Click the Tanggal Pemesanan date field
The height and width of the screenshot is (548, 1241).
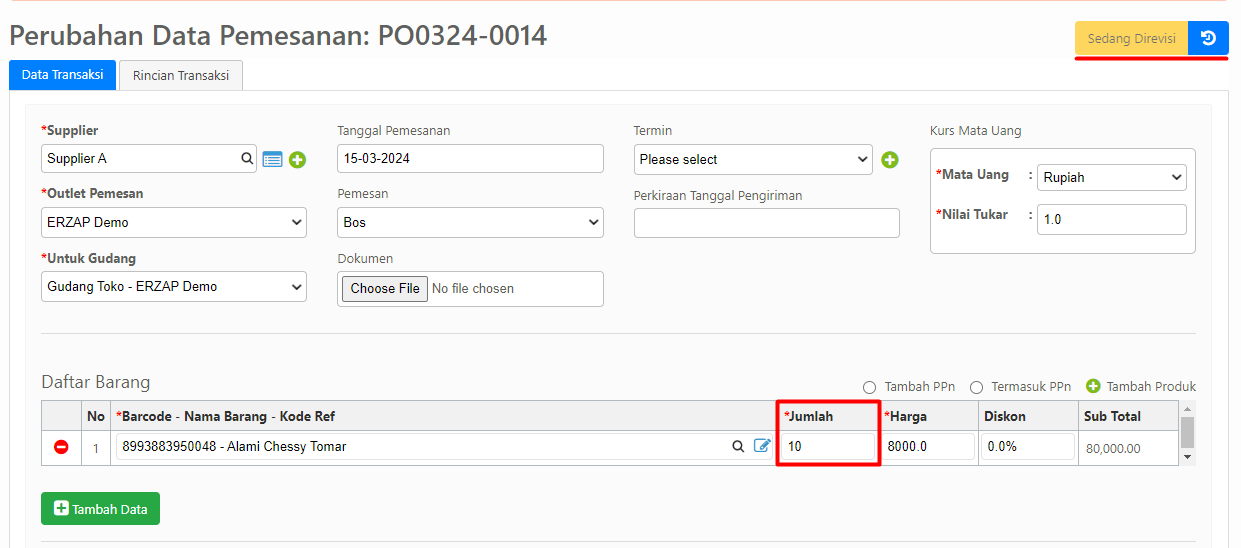[470, 158]
